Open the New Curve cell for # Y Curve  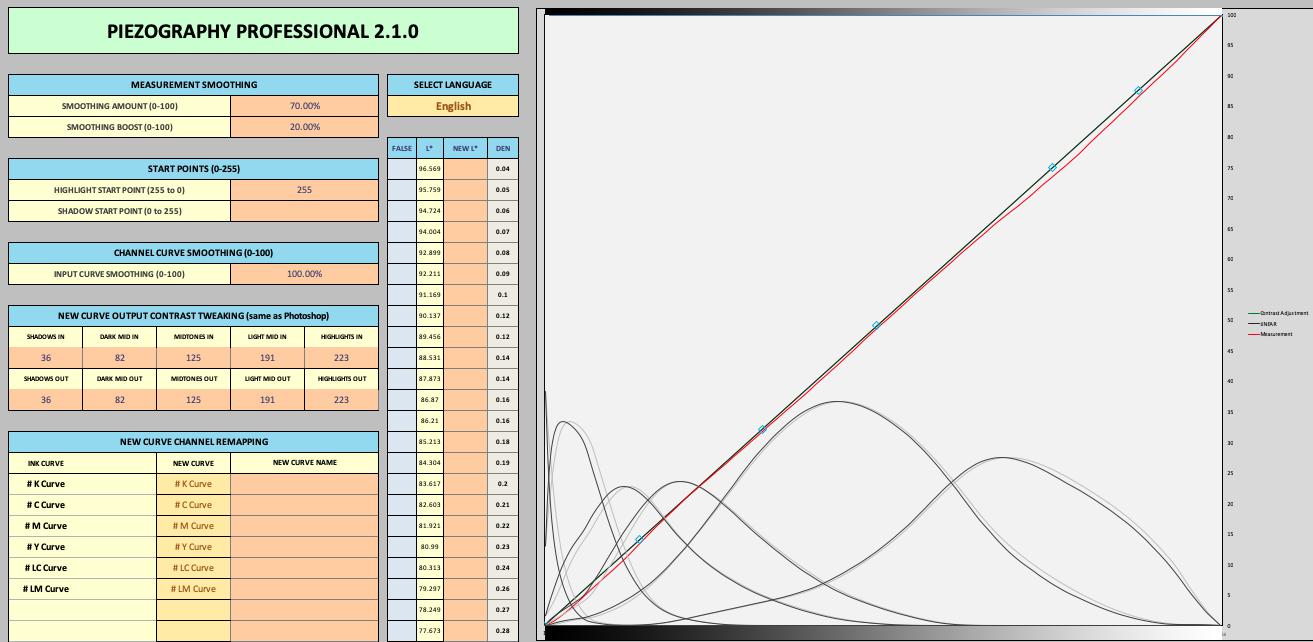coord(194,547)
